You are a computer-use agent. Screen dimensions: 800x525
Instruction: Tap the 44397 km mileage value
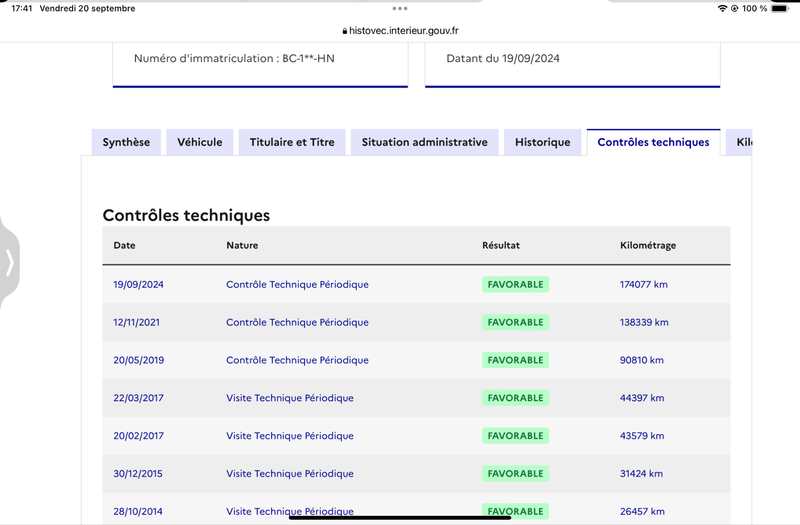[x=642, y=398]
